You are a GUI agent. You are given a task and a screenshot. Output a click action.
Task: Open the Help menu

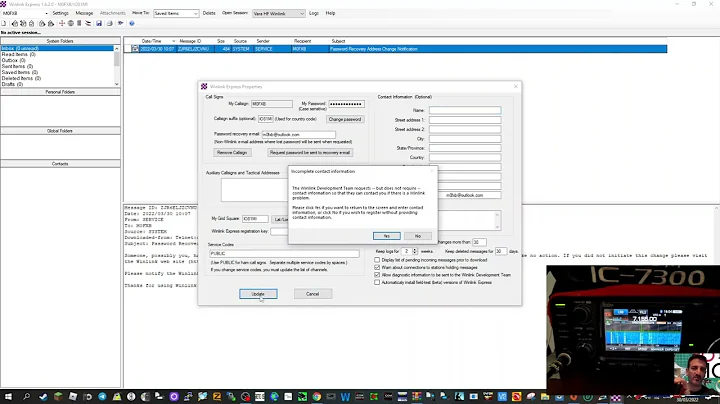click(x=330, y=13)
